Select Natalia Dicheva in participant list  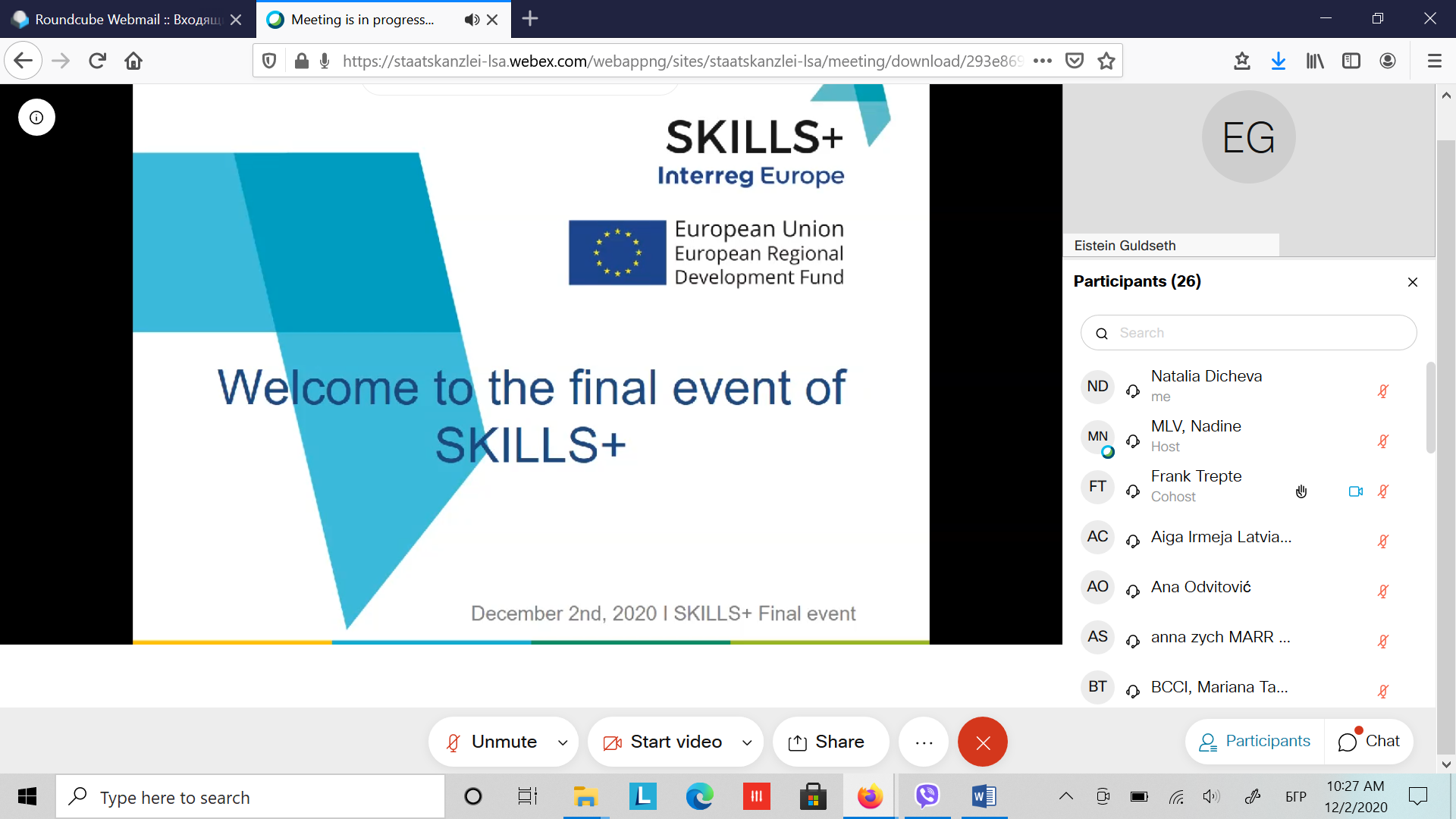1248,386
